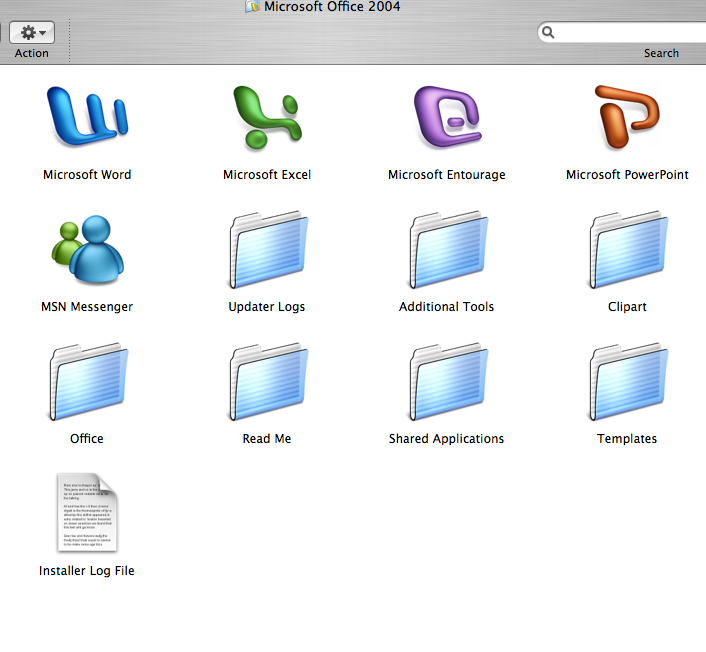Select the Templates folder icon
Viewport: 706px width, 652px height.
(629, 381)
